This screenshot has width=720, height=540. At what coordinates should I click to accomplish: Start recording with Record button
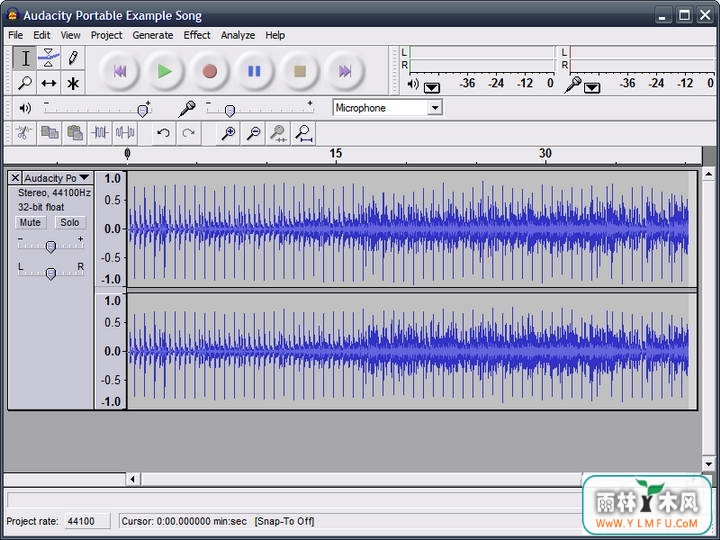pos(209,71)
